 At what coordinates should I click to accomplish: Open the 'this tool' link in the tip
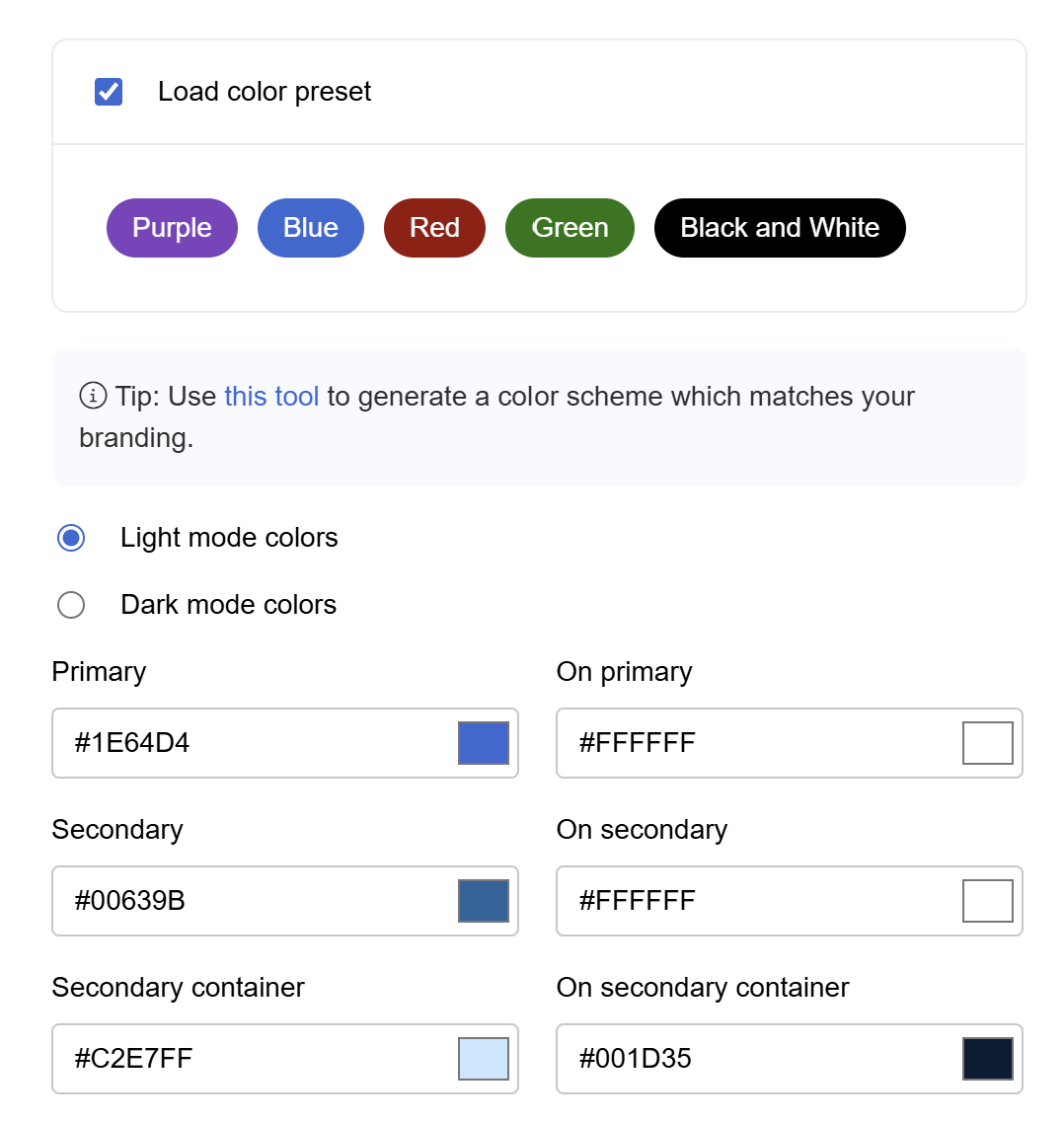[271, 397]
